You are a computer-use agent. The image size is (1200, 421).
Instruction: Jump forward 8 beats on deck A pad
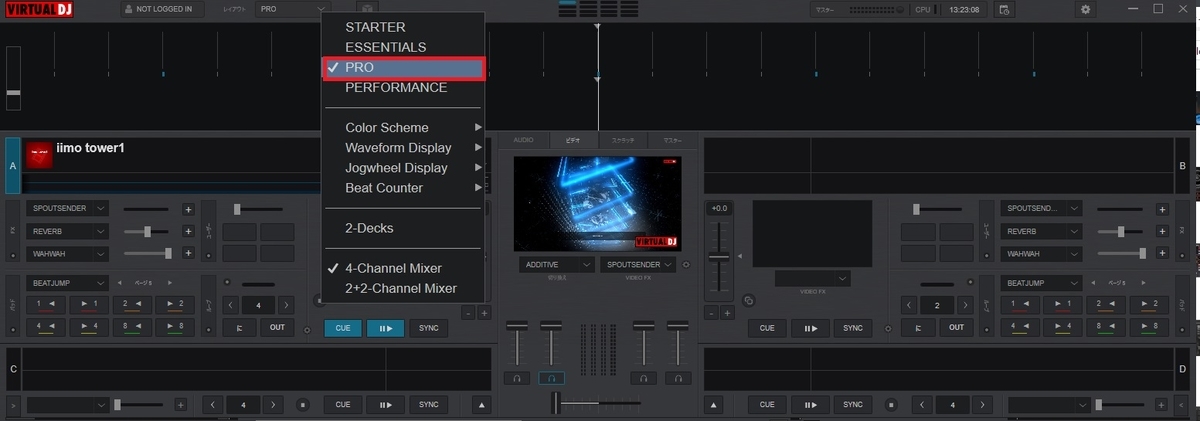coord(175,326)
